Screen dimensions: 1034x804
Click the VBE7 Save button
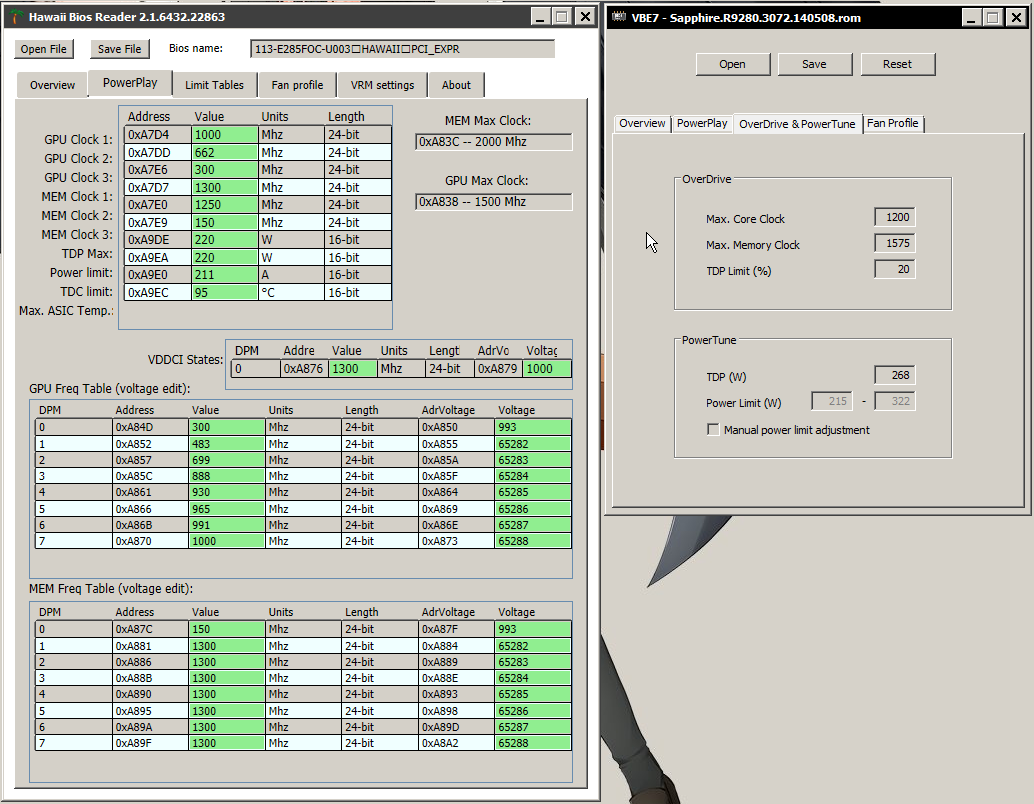(814, 64)
